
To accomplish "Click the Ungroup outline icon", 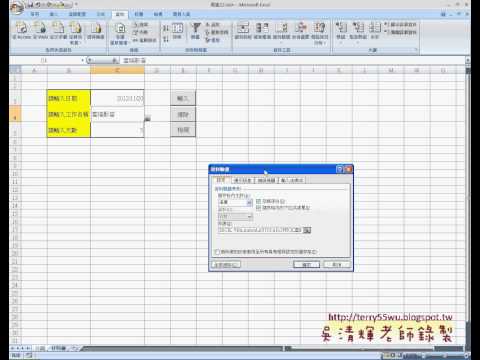I will (x=358, y=31).
